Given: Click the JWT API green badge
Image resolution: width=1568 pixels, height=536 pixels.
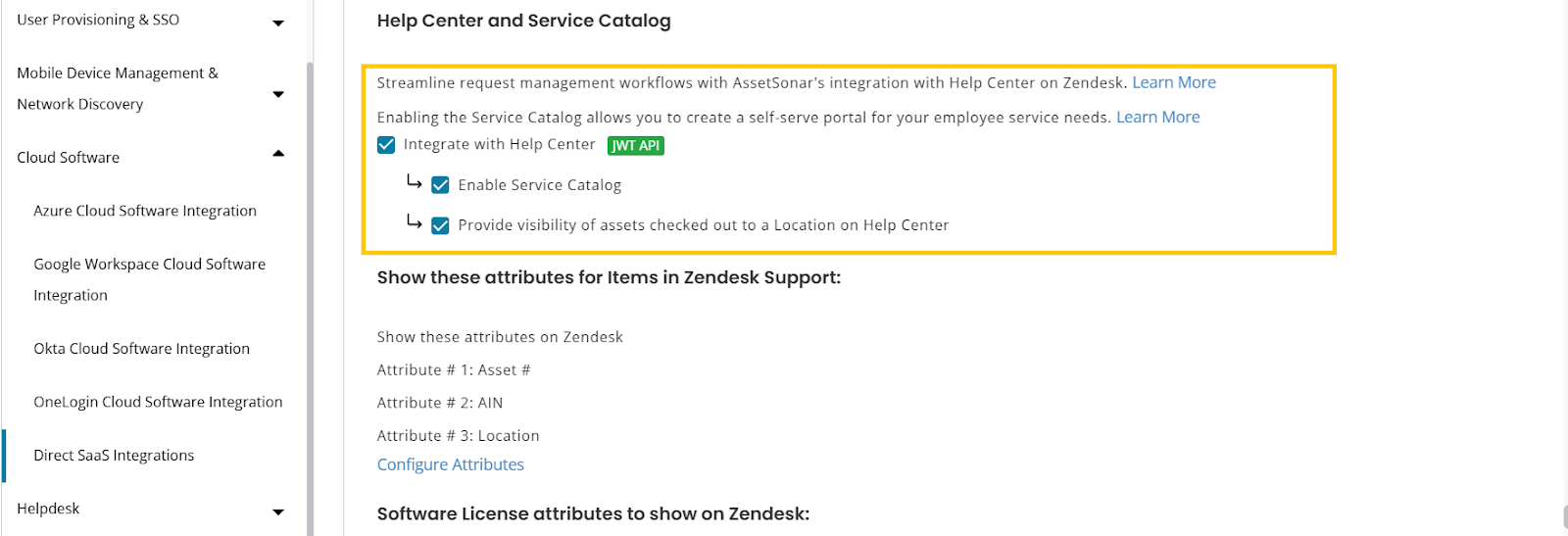Looking at the screenshot, I should tap(636, 146).
